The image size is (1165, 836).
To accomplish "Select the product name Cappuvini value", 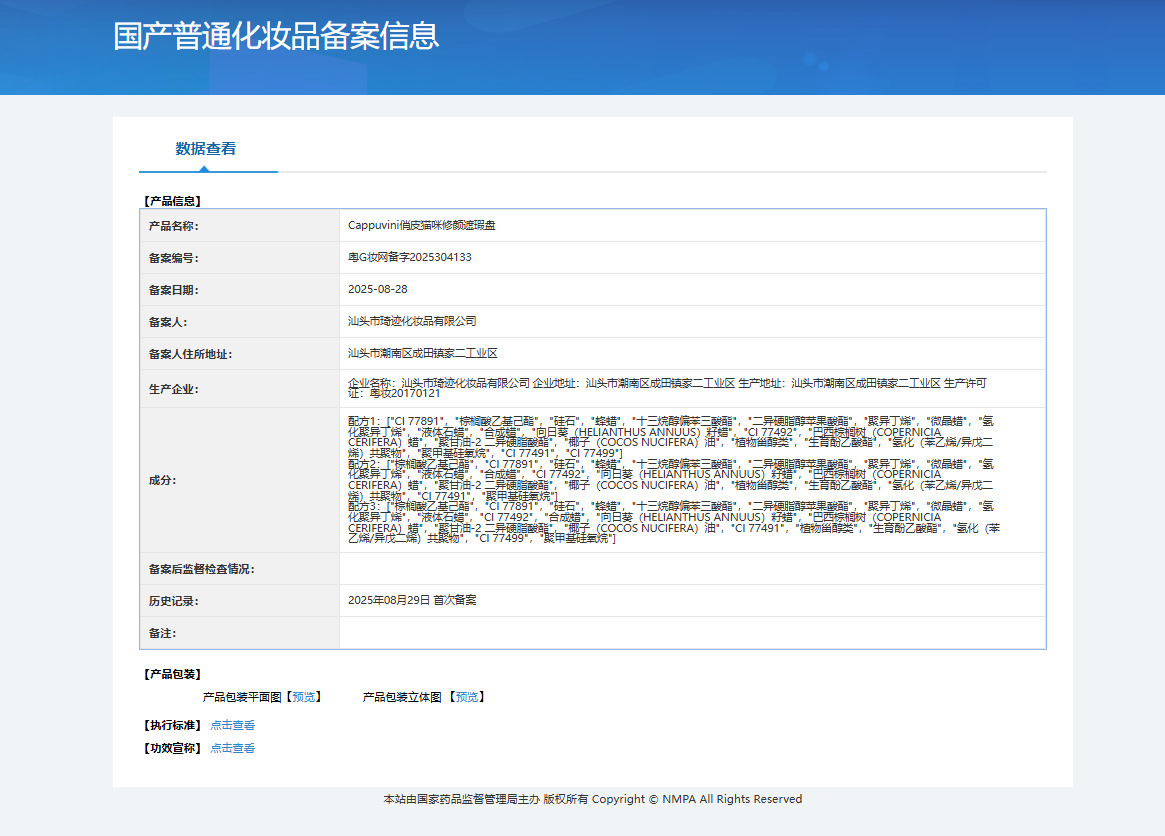I will point(421,225).
